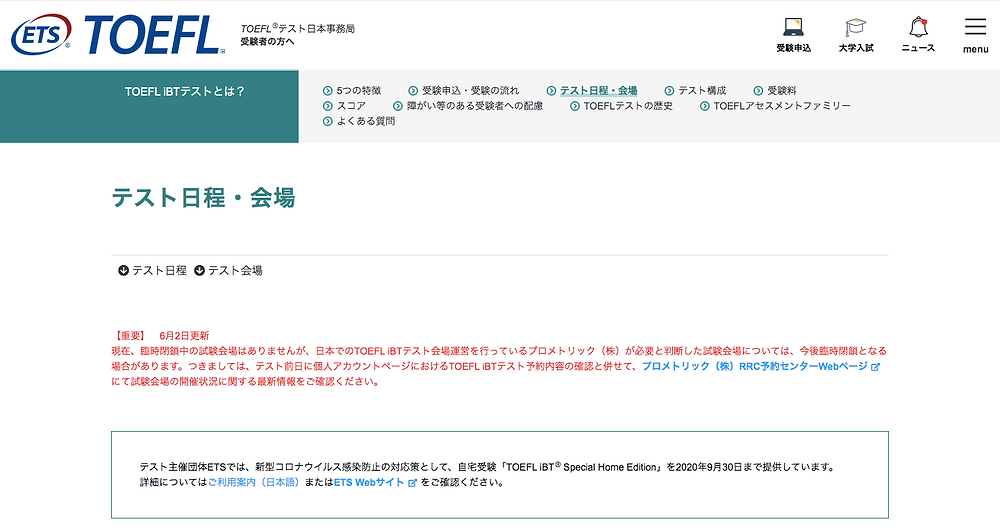
Task: Click the 【重要】 6月2日更新 notice text
Action: tap(161, 336)
